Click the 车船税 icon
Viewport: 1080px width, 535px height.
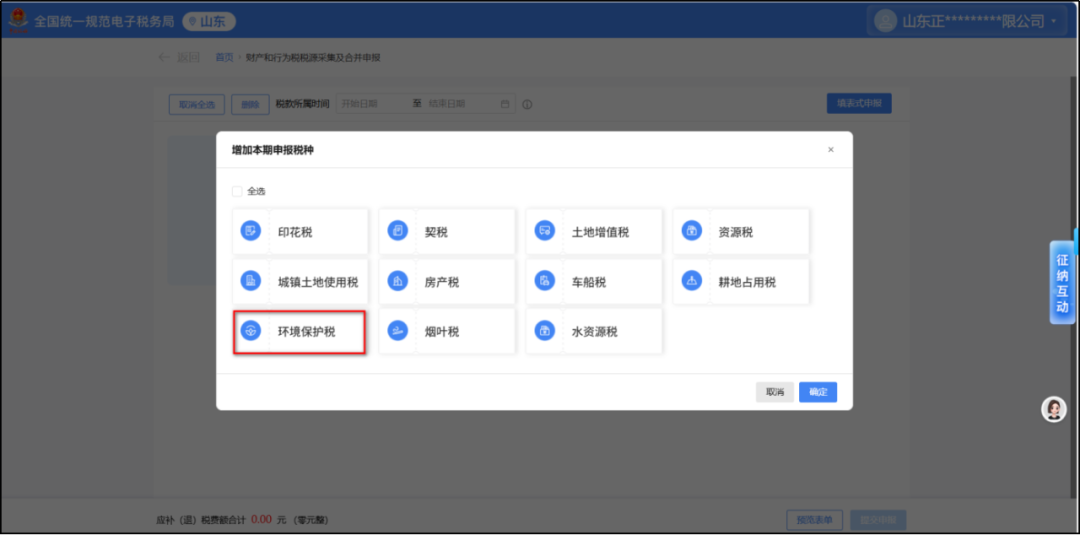[545, 281]
